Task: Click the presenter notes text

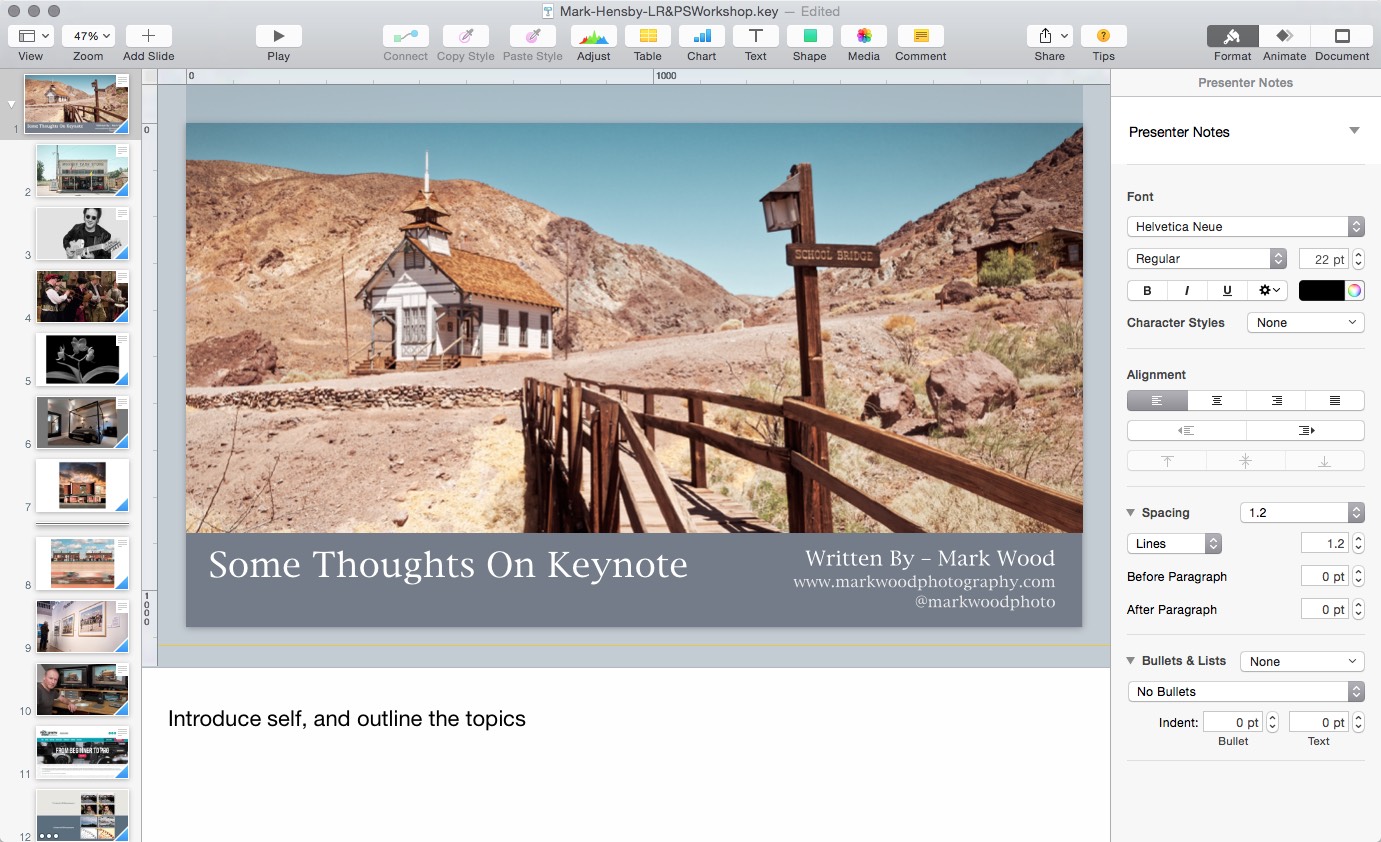Action: [347, 719]
